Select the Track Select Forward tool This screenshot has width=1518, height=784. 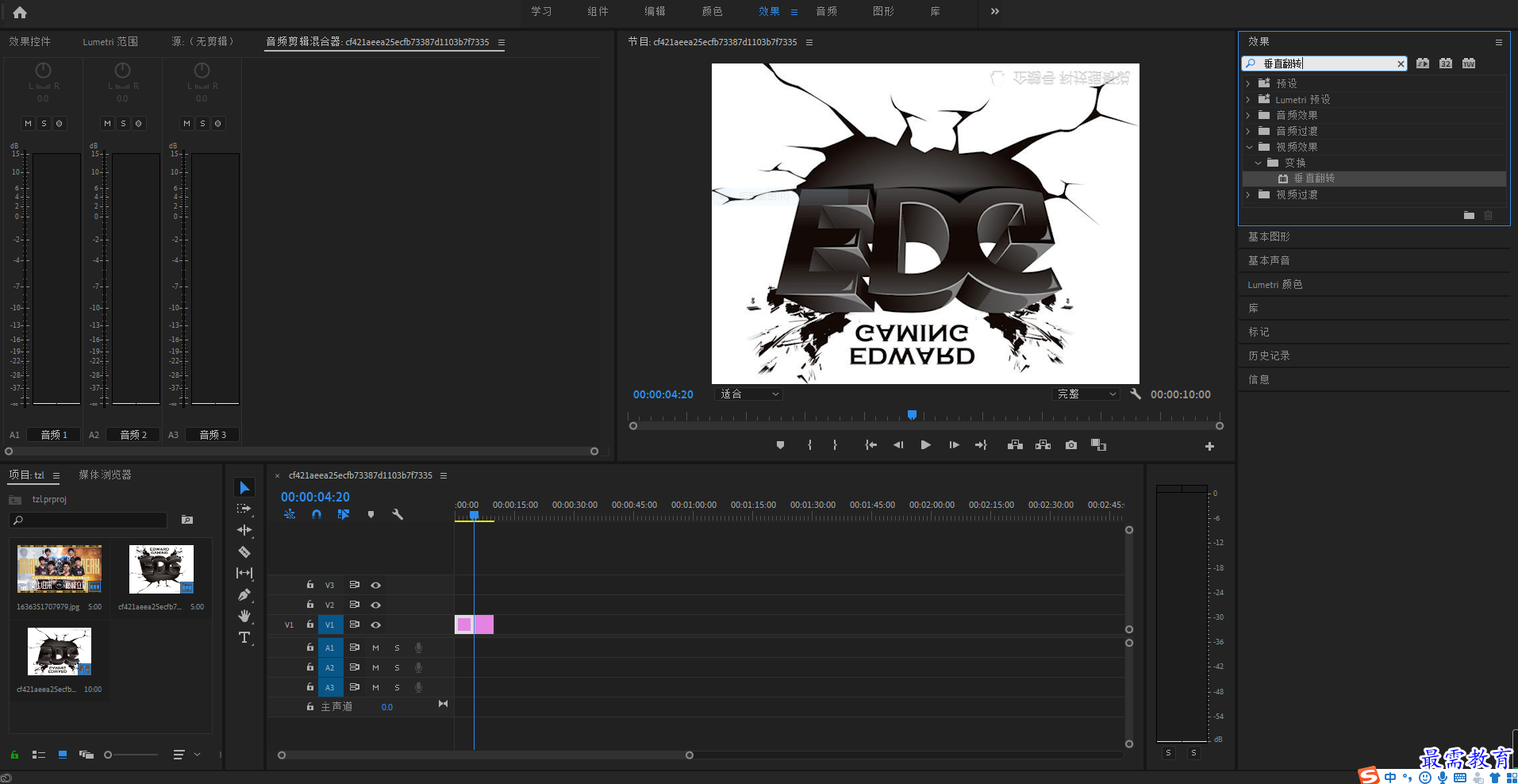[x=244, y=509]
